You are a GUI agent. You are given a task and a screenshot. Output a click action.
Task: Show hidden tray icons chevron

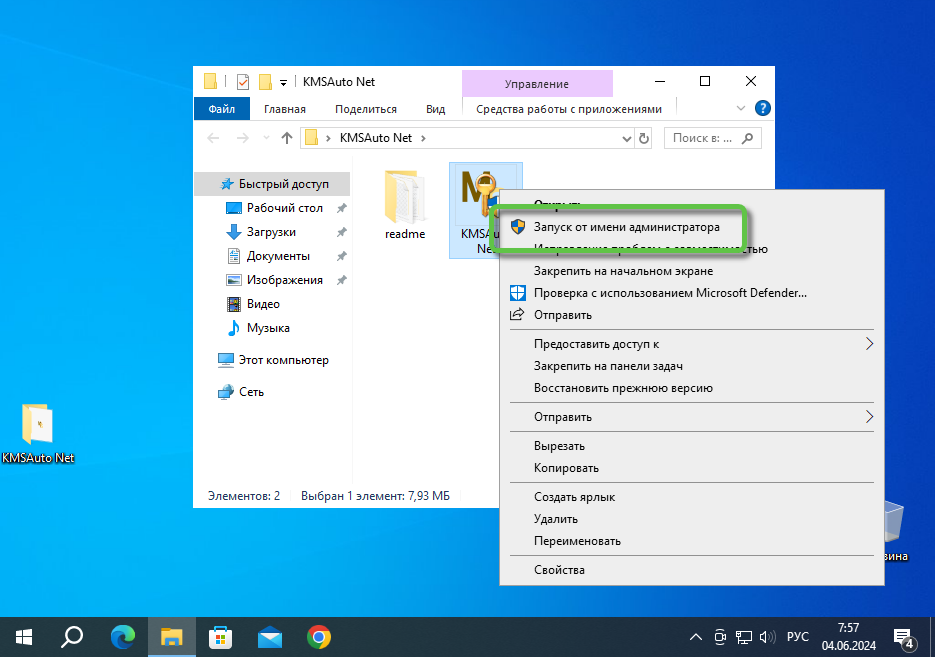pos(695,637)
